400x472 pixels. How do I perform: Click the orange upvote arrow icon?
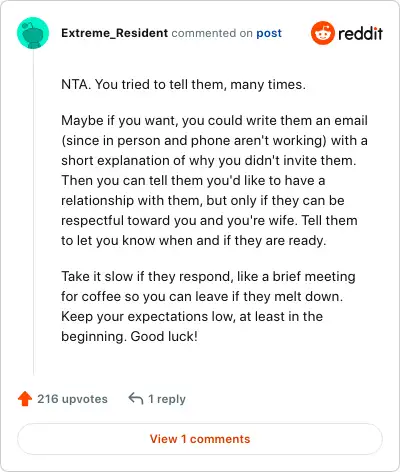25,399
